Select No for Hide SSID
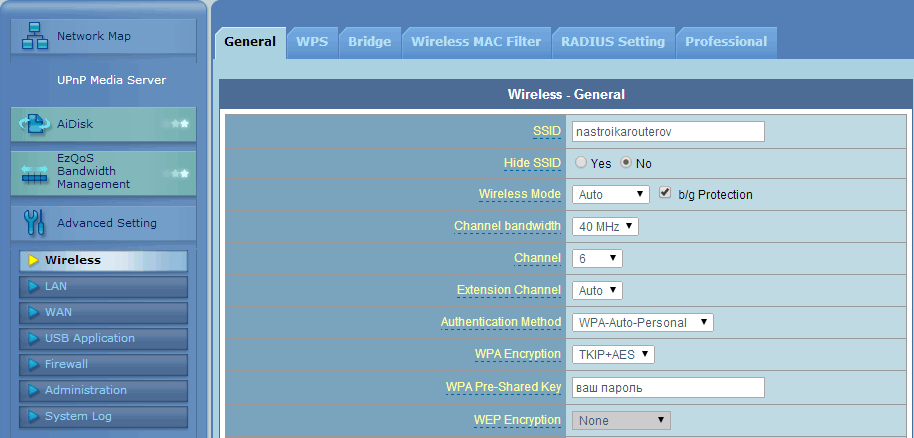This screenshot has width=914, height=438. click(627, 163)
